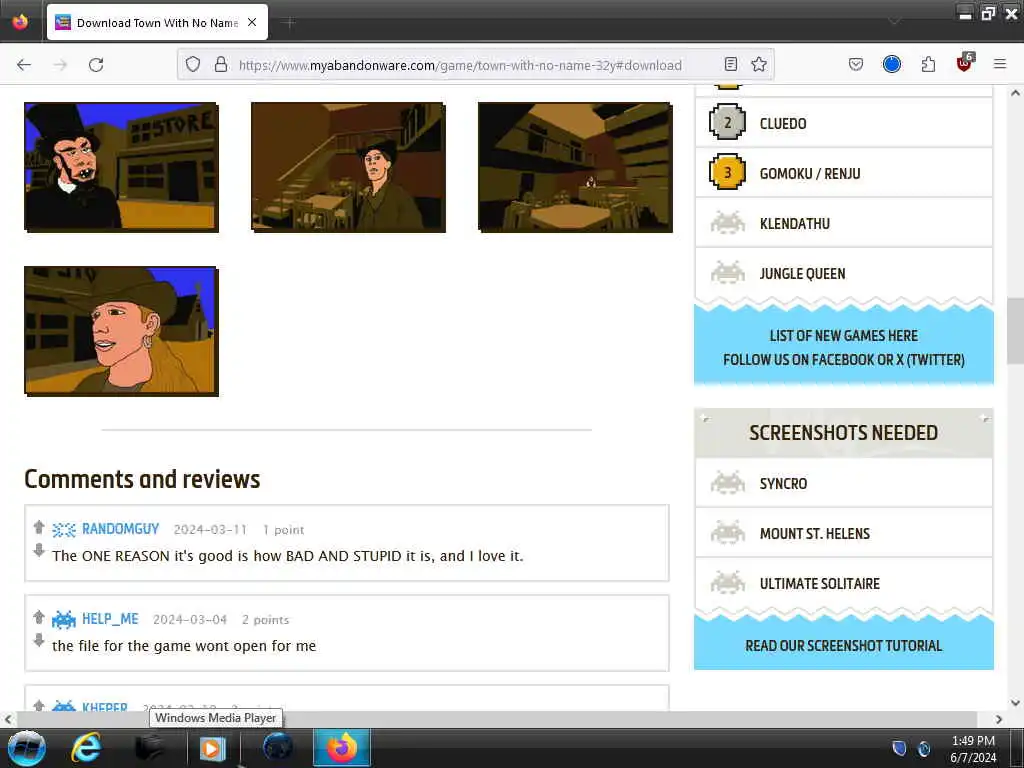Select the Download Town With No Name tab
This screenshot has height=768, width=1024.
coord(157,22)
